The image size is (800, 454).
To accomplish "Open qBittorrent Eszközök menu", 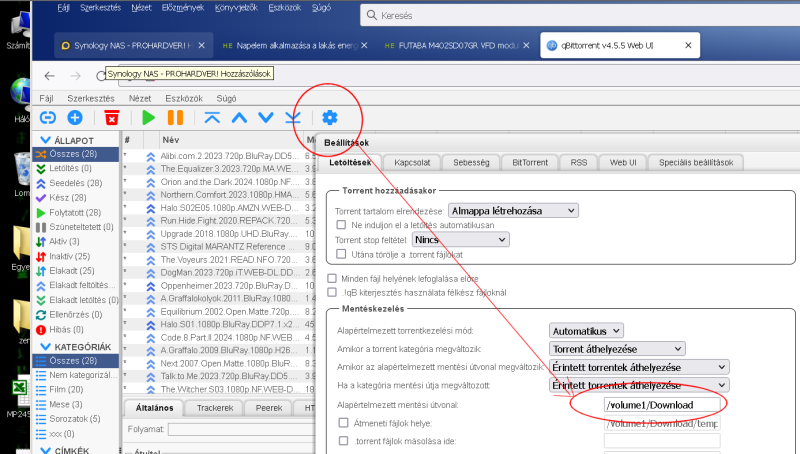I will 184,98.
